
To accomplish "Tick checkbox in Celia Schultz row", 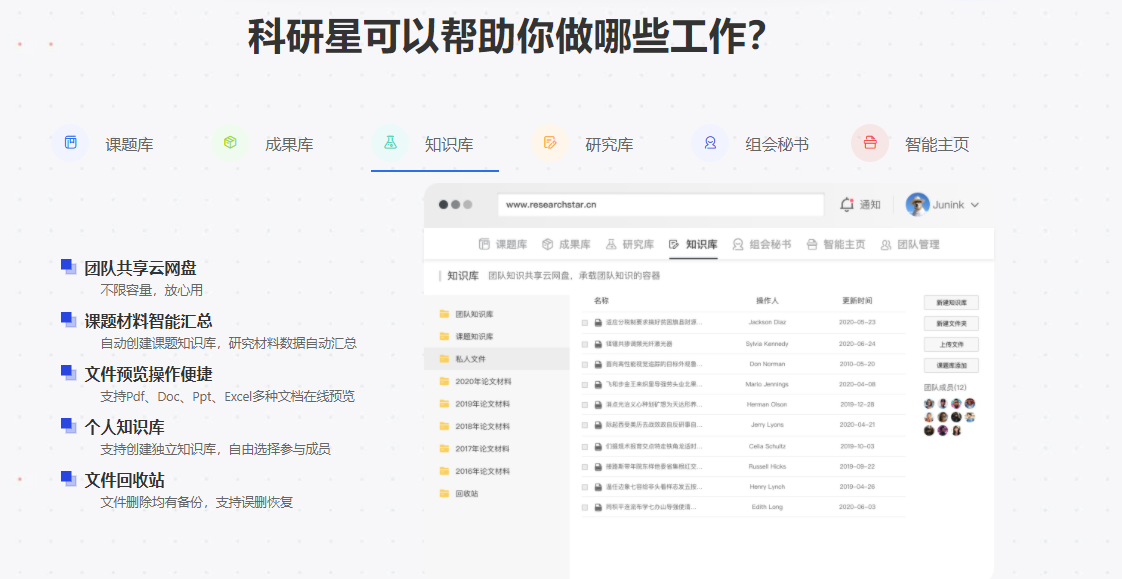I will (x=585, y=447).
